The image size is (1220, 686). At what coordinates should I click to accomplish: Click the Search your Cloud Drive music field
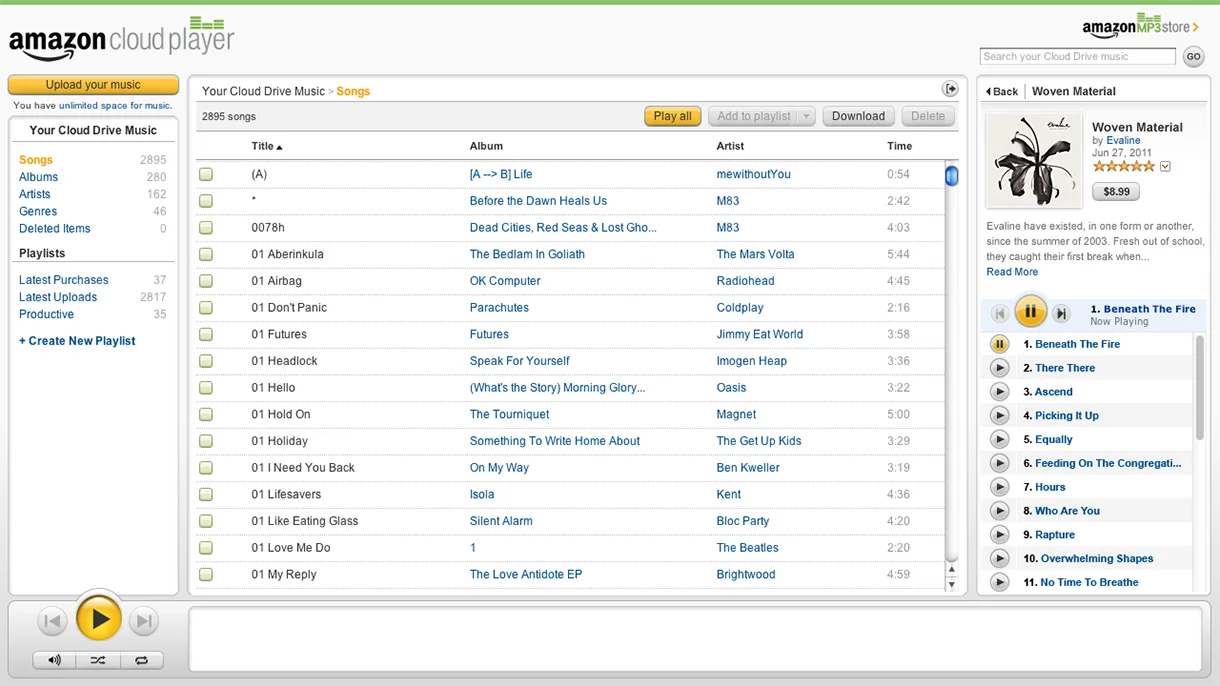1078,57
